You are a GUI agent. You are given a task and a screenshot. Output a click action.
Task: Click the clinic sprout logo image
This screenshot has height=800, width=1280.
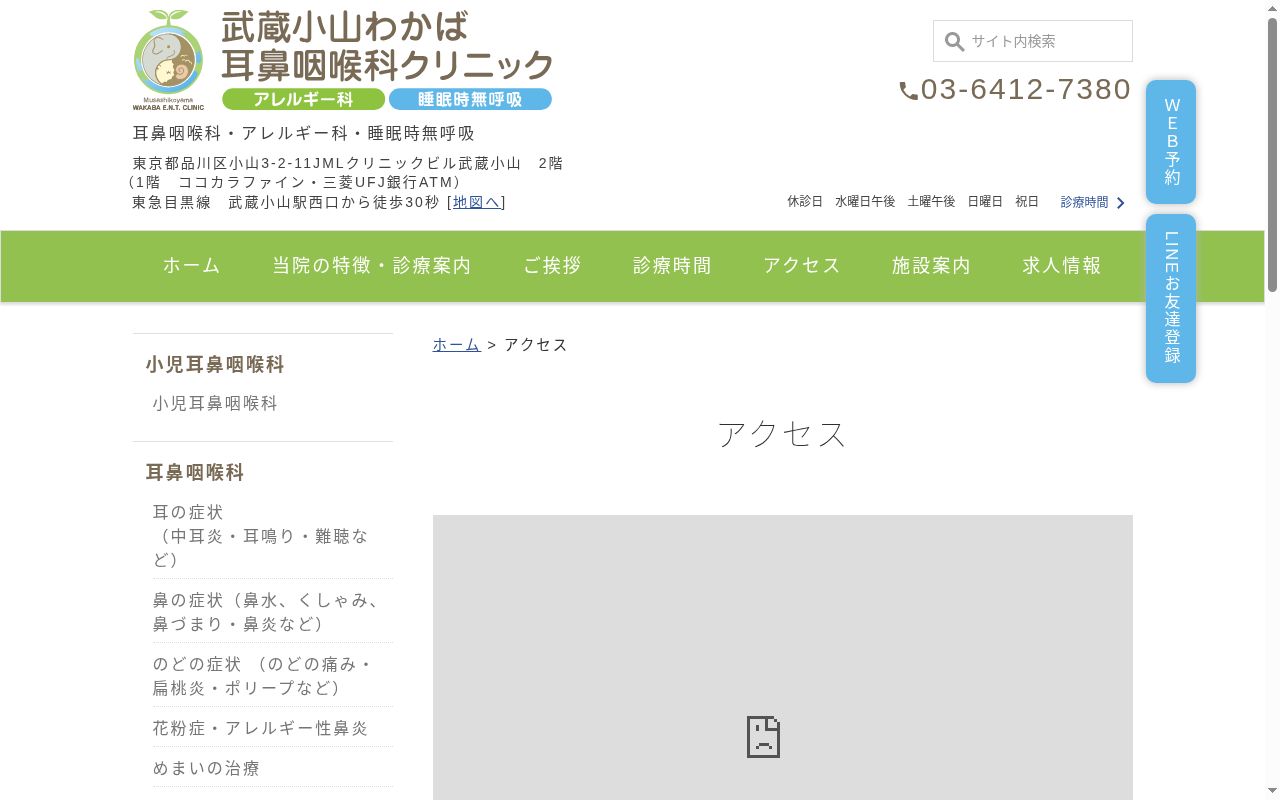point(168,60)
